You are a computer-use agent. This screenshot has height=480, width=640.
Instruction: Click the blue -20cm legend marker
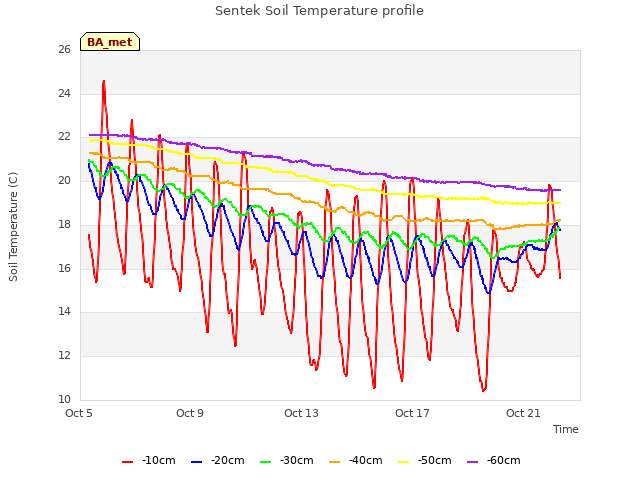coord(196,462)
